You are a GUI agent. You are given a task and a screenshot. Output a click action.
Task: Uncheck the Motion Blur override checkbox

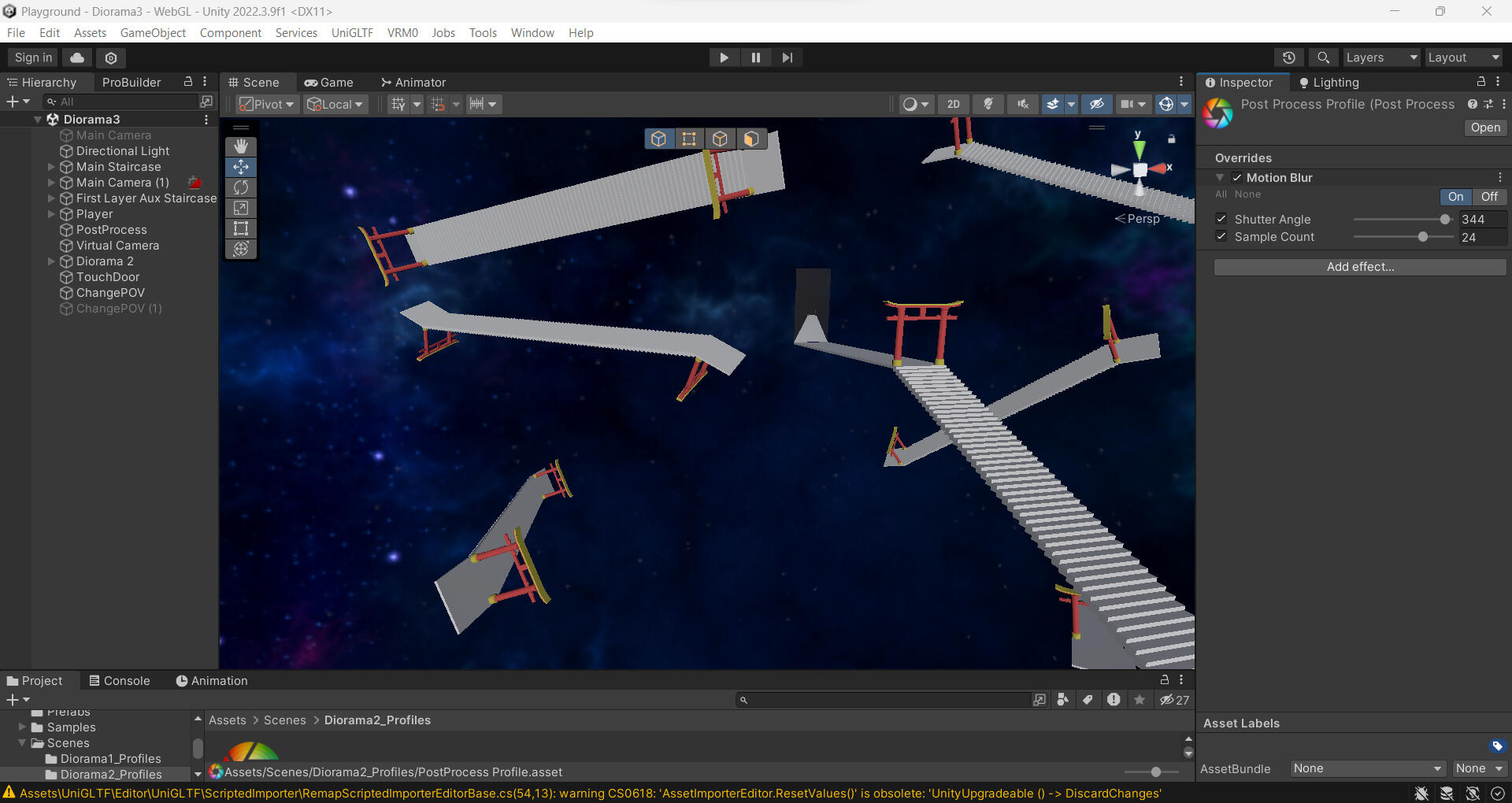[1237, 178]
